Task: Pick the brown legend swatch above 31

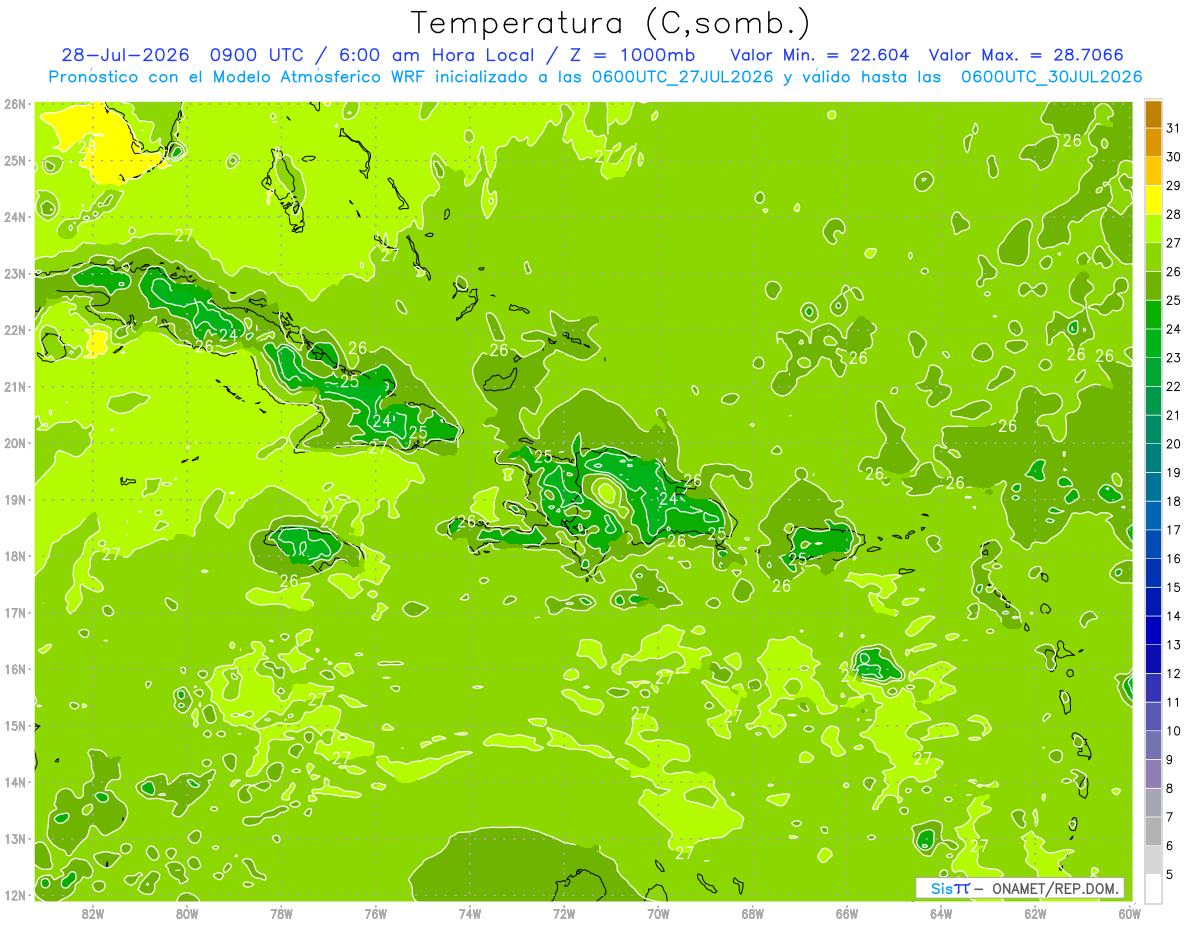Action: 1153,113
